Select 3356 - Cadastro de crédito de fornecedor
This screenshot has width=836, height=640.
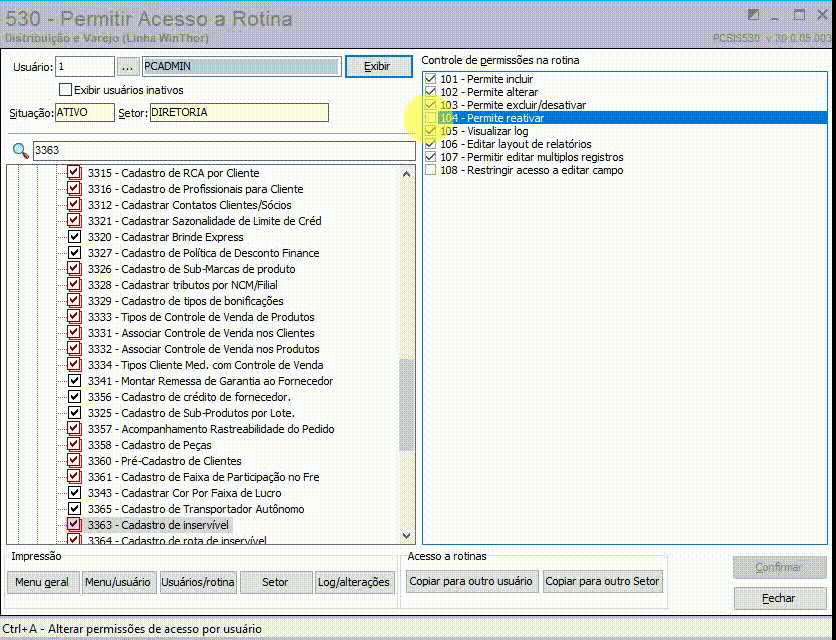[189, 397]
